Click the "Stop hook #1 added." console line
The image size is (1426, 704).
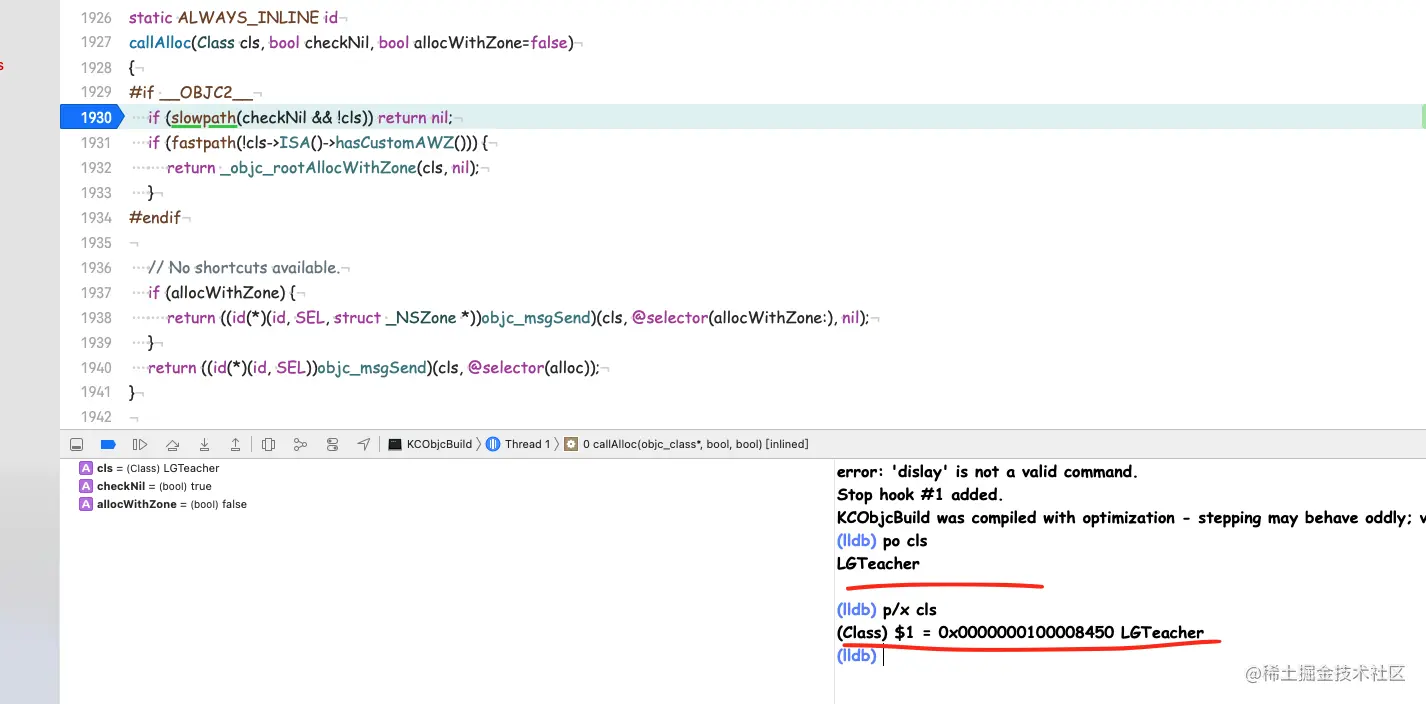coord(920,495)
